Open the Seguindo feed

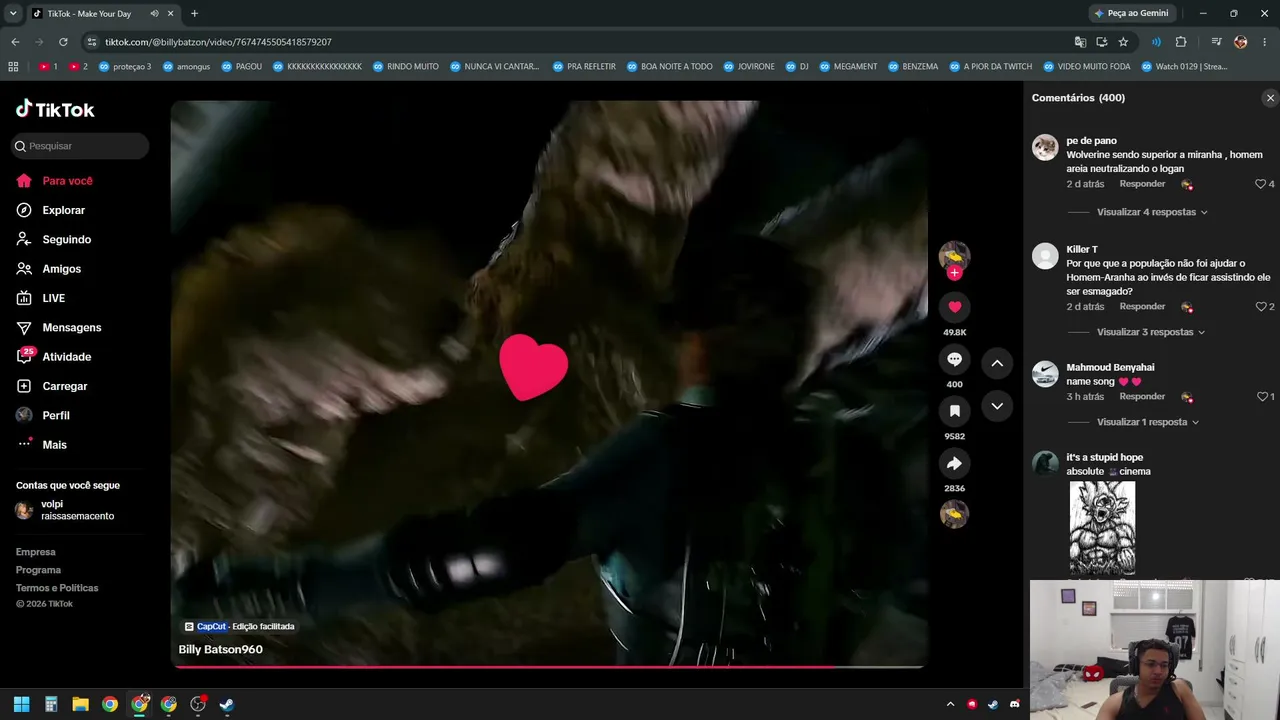click(66, 240)
